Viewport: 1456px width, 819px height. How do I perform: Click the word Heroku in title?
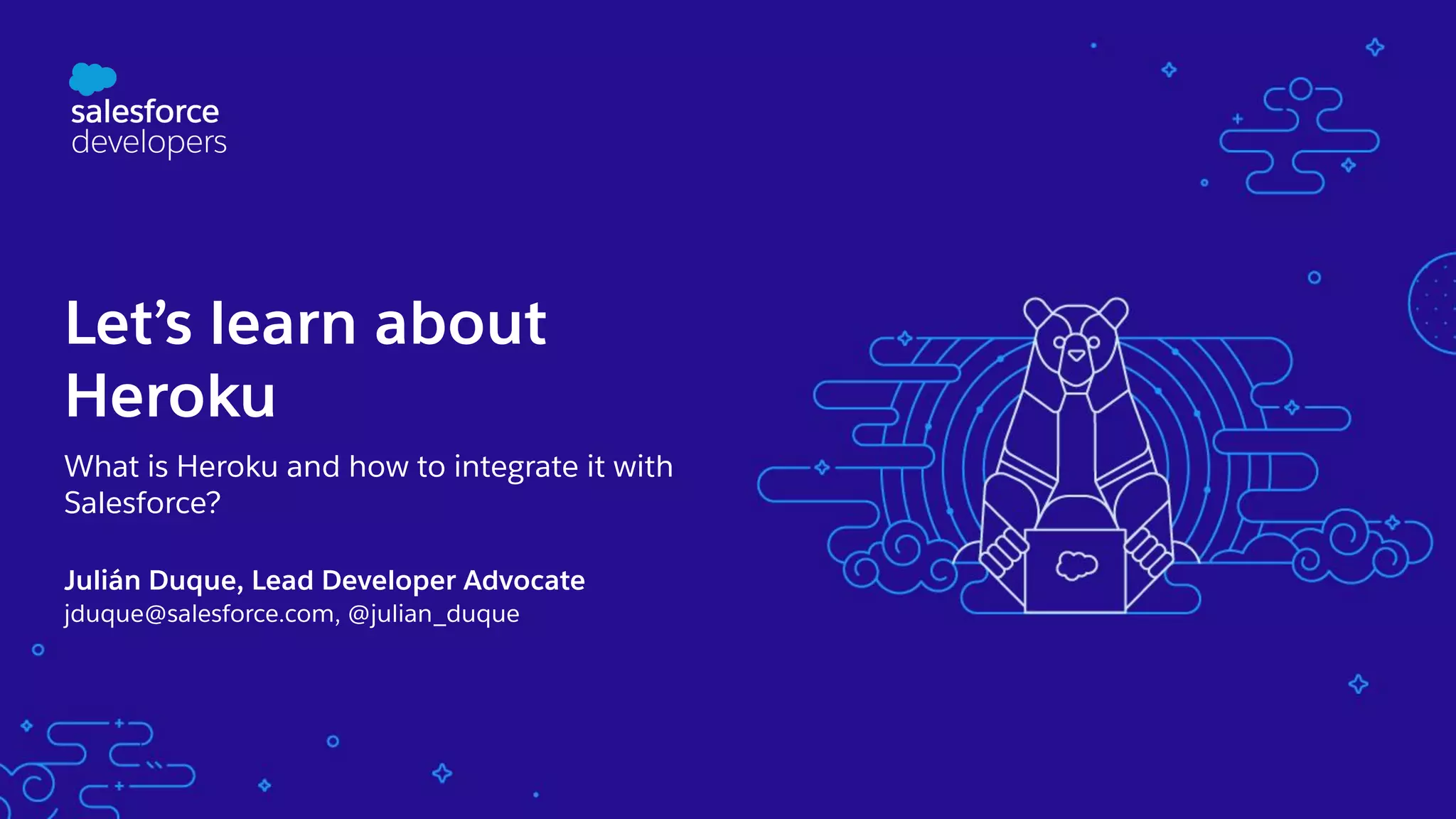click(x=171, y=396)
